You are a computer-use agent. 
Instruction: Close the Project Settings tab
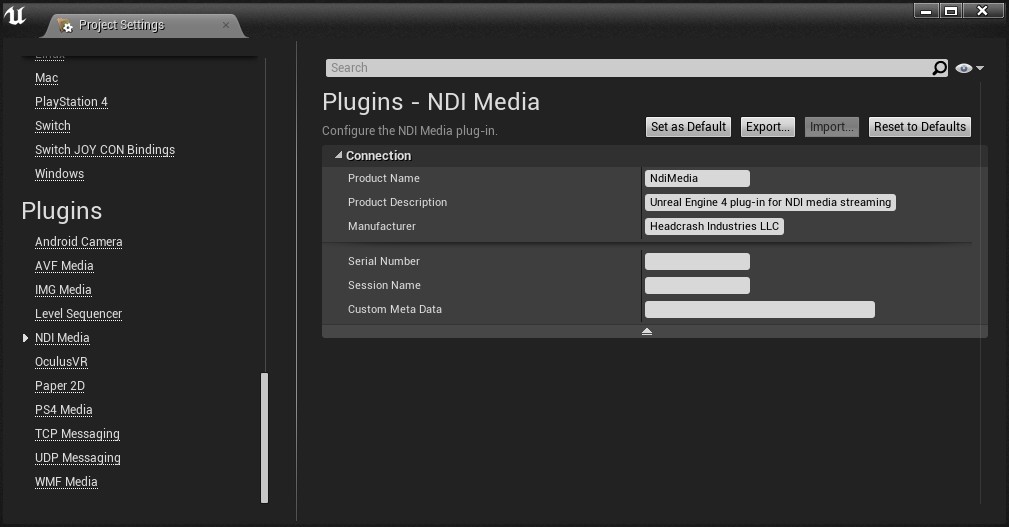[226, 25]
